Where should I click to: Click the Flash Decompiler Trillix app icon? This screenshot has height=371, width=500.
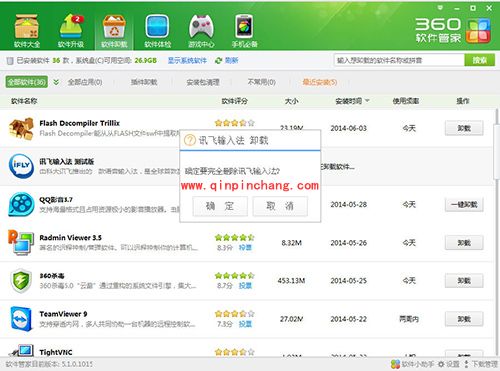[21, 128]
